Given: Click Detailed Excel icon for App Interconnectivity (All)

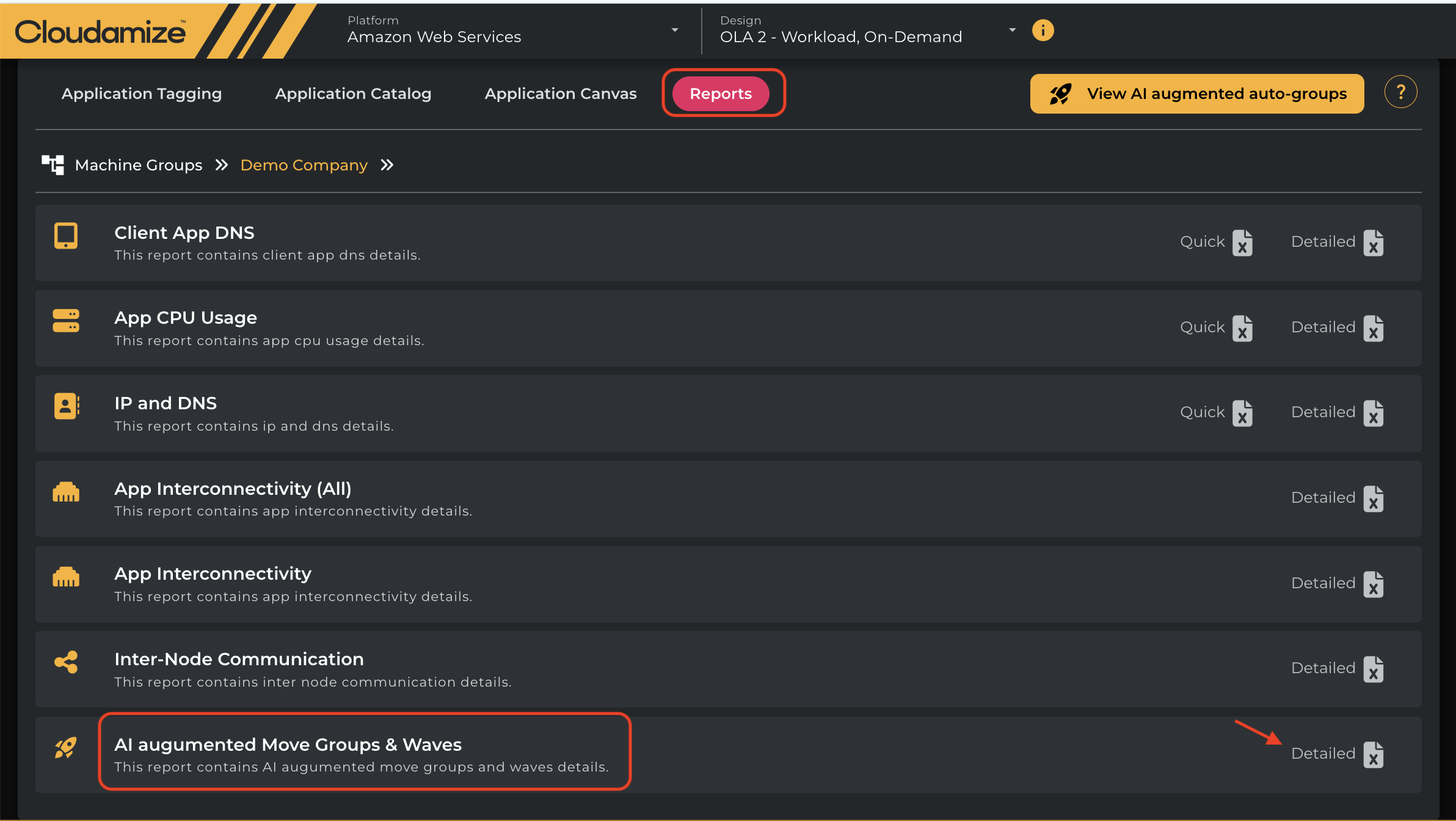Looking at the screenshot, I should coord(1373,499).
